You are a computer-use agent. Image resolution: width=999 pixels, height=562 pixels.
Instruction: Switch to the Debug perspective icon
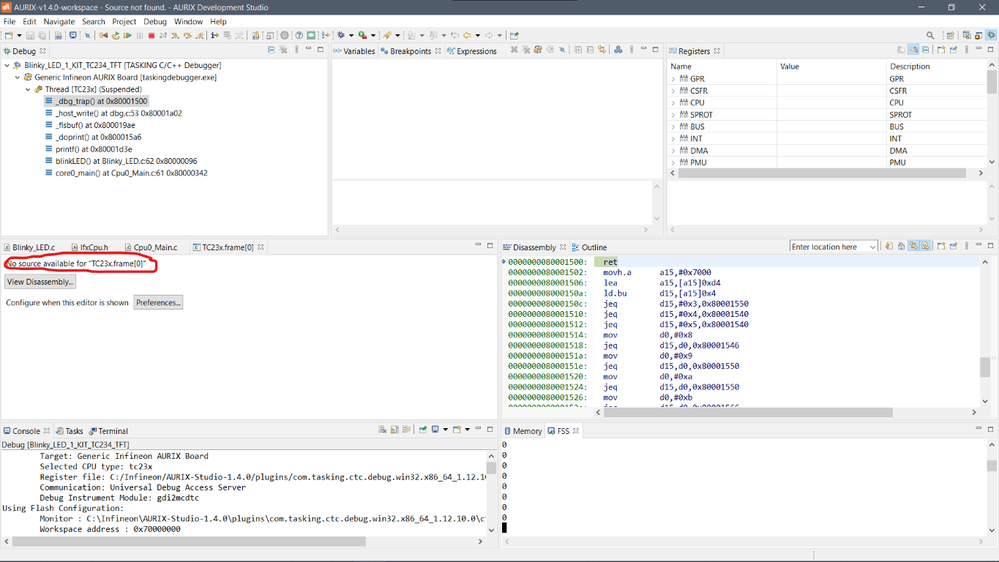(991, 35)
